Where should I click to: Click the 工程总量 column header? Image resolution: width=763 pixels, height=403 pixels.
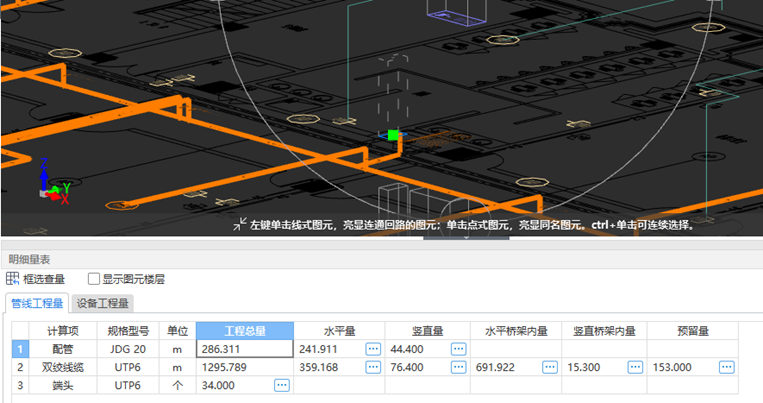244,331
